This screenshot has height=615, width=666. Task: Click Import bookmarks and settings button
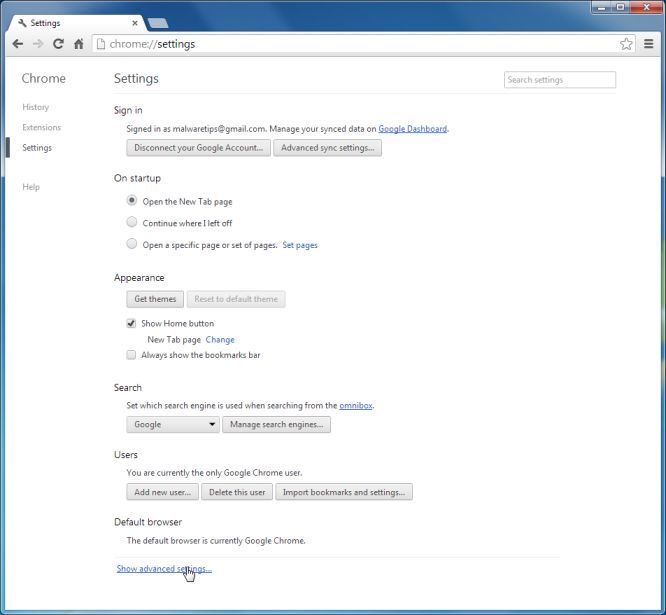(x=344, y=492)
